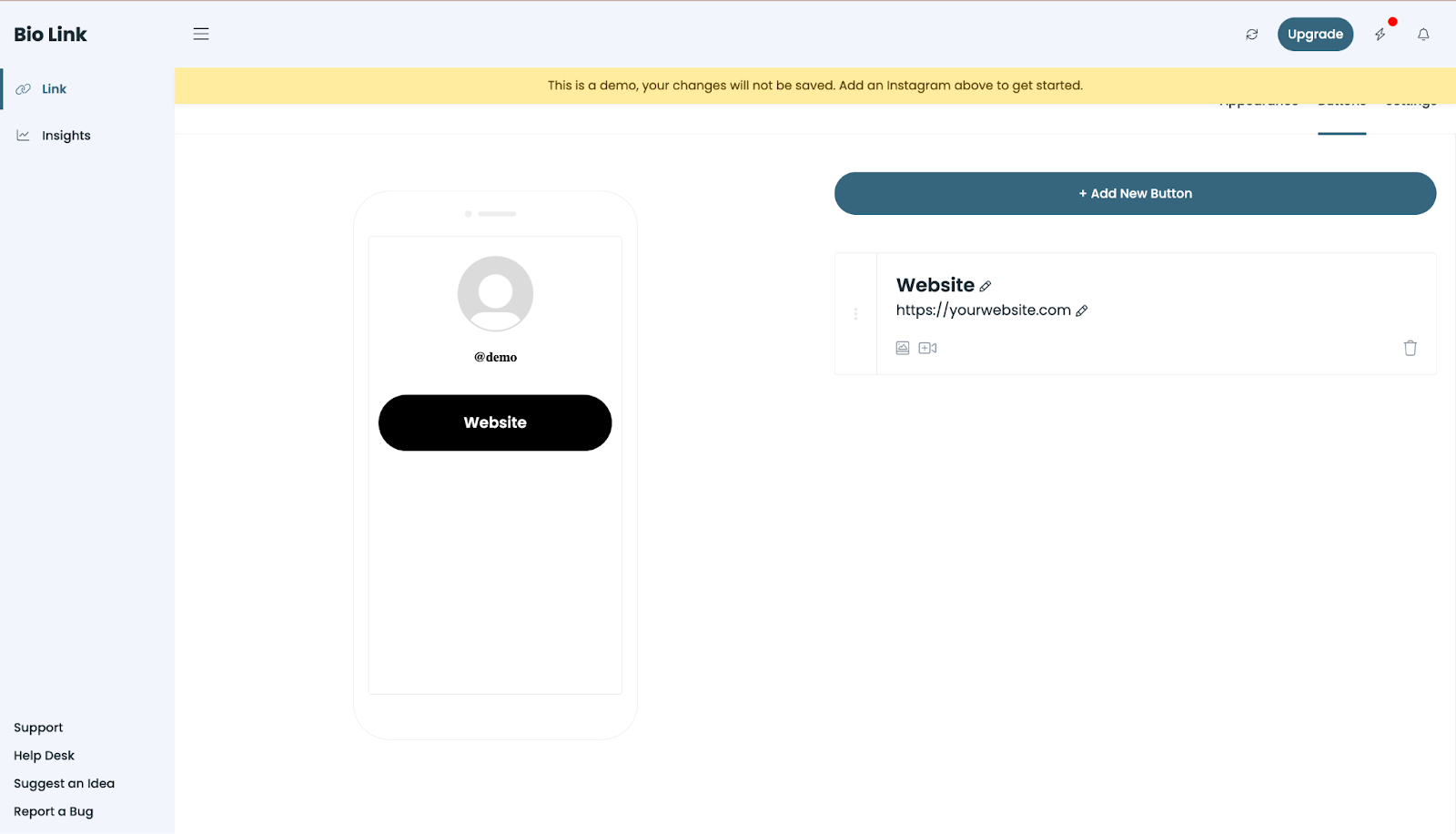Image resolution: width=1456 pixels, height=834 pixels.
Task: Open the notifications bell
Action: point(1423,35)
